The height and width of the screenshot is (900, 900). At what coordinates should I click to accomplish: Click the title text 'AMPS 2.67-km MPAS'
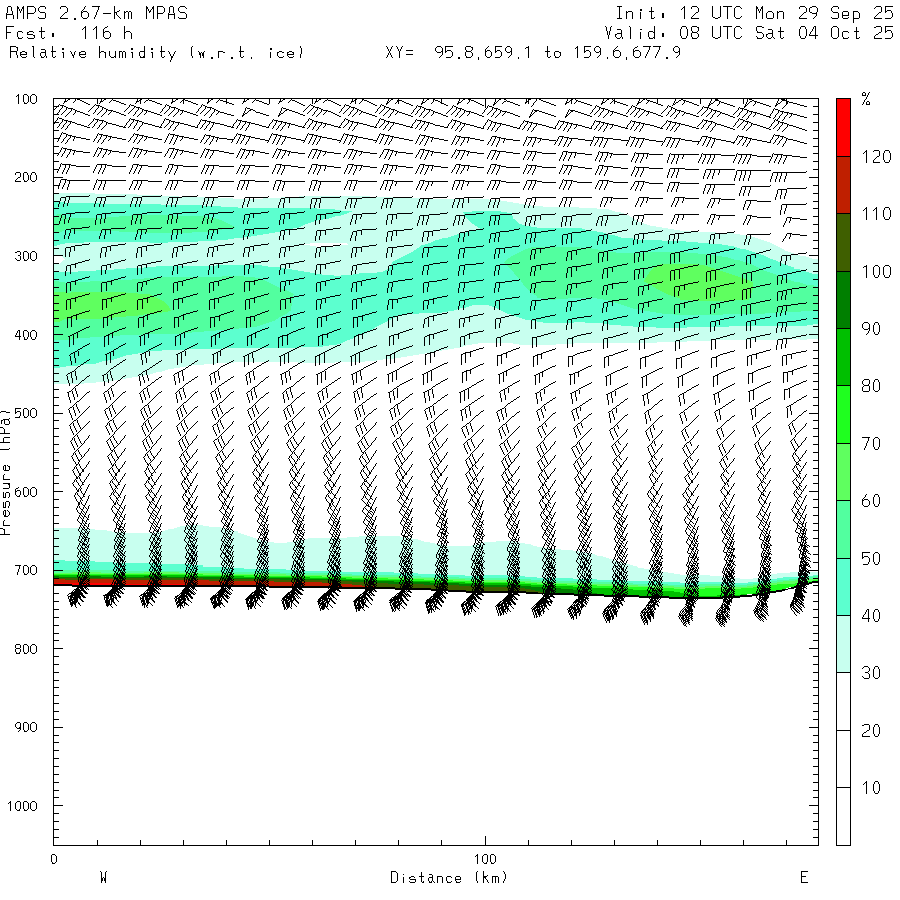click(x=96, y=13)
